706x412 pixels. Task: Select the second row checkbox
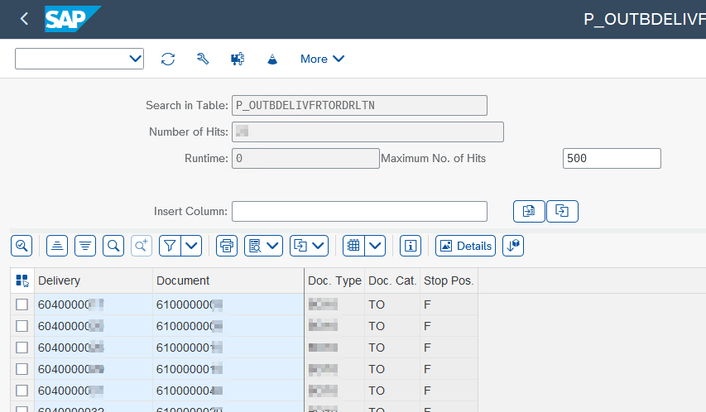[x=22, y=326]
